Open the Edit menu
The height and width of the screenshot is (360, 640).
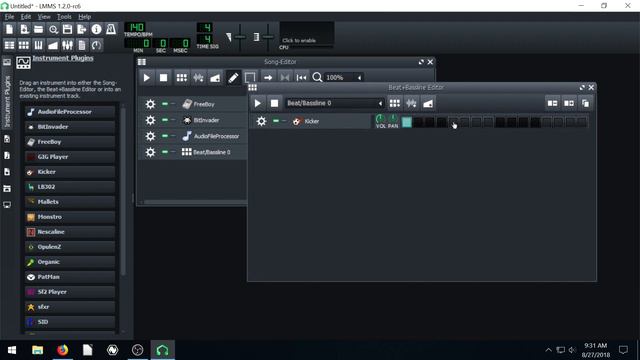(x=26, y=17)
